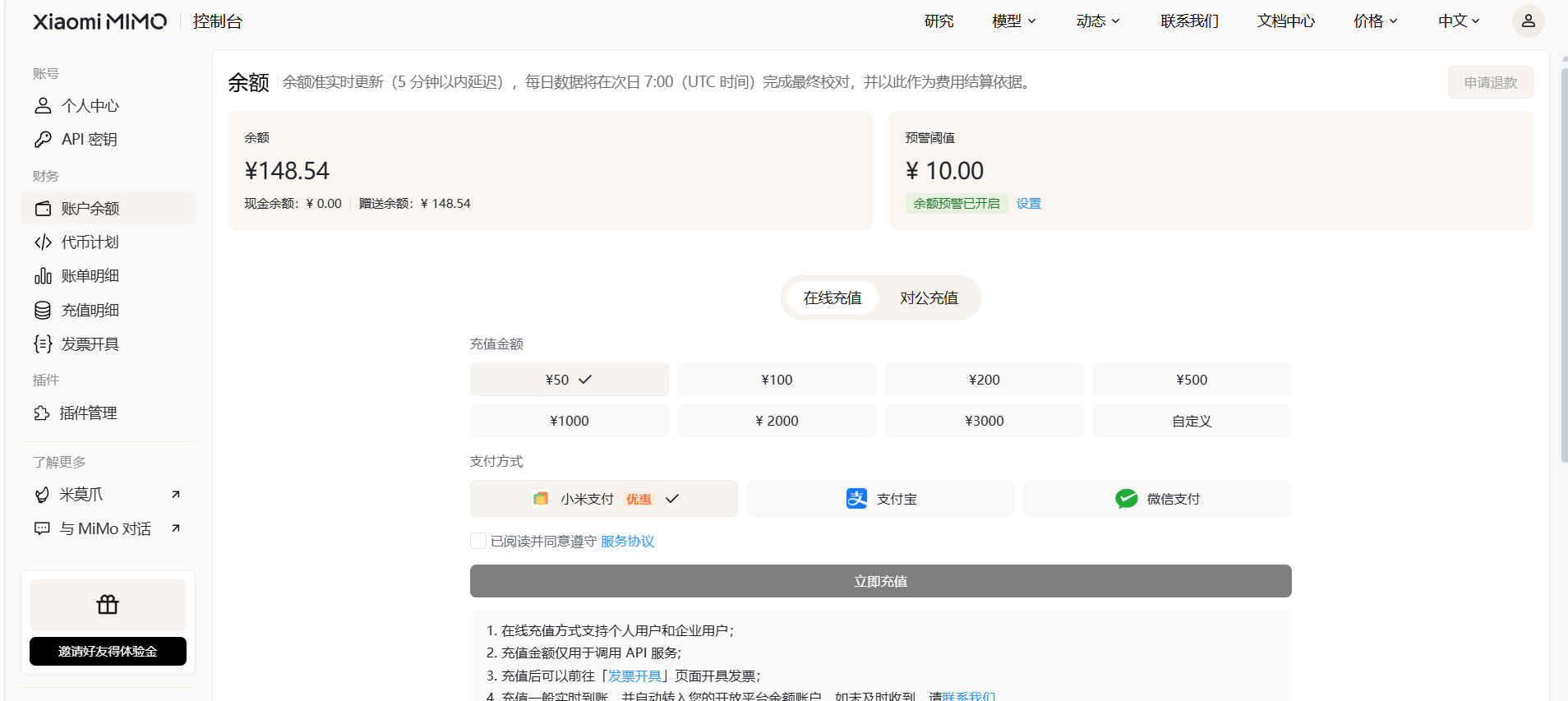Switch to the 对公充值 tab
The height and width of the screenshot is (701, 1568).
click(929, 297)
